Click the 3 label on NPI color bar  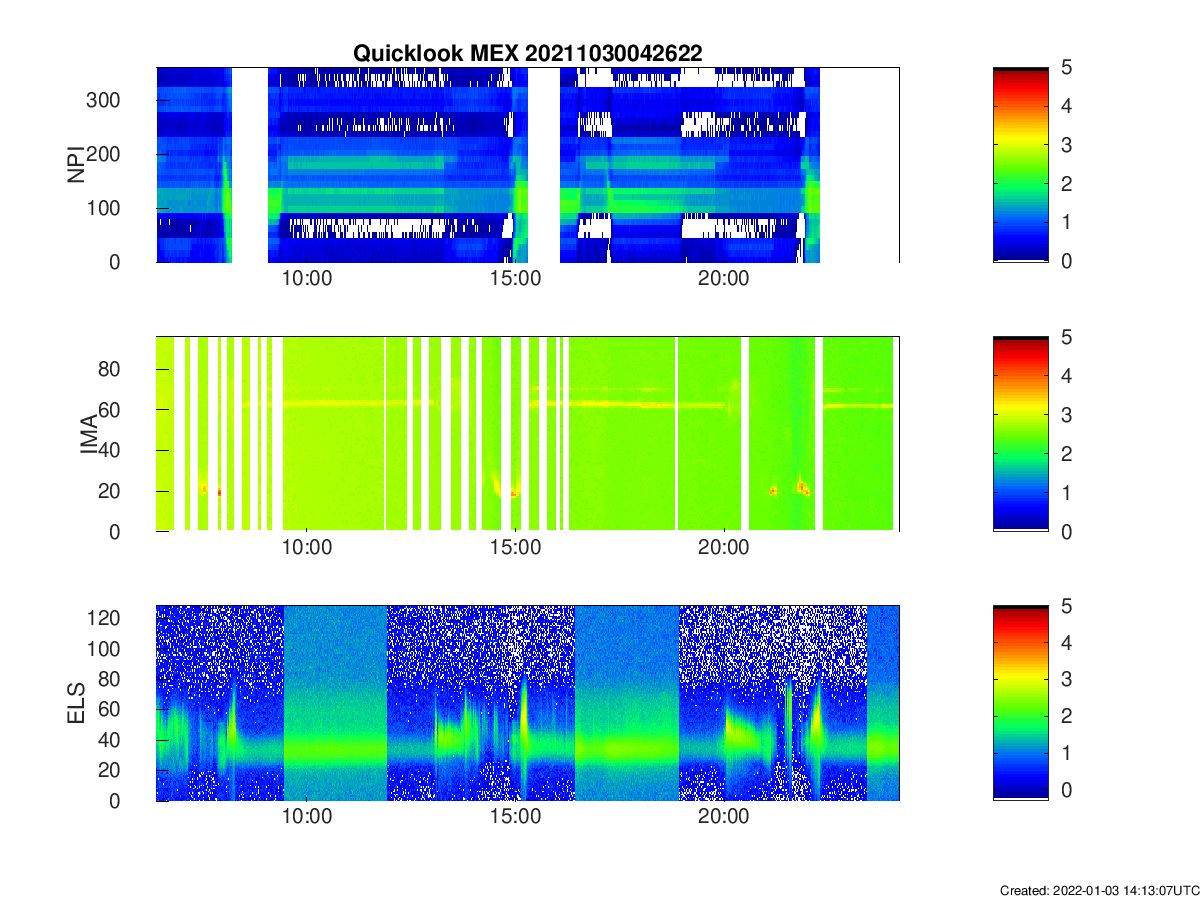tap(1066, 146)
